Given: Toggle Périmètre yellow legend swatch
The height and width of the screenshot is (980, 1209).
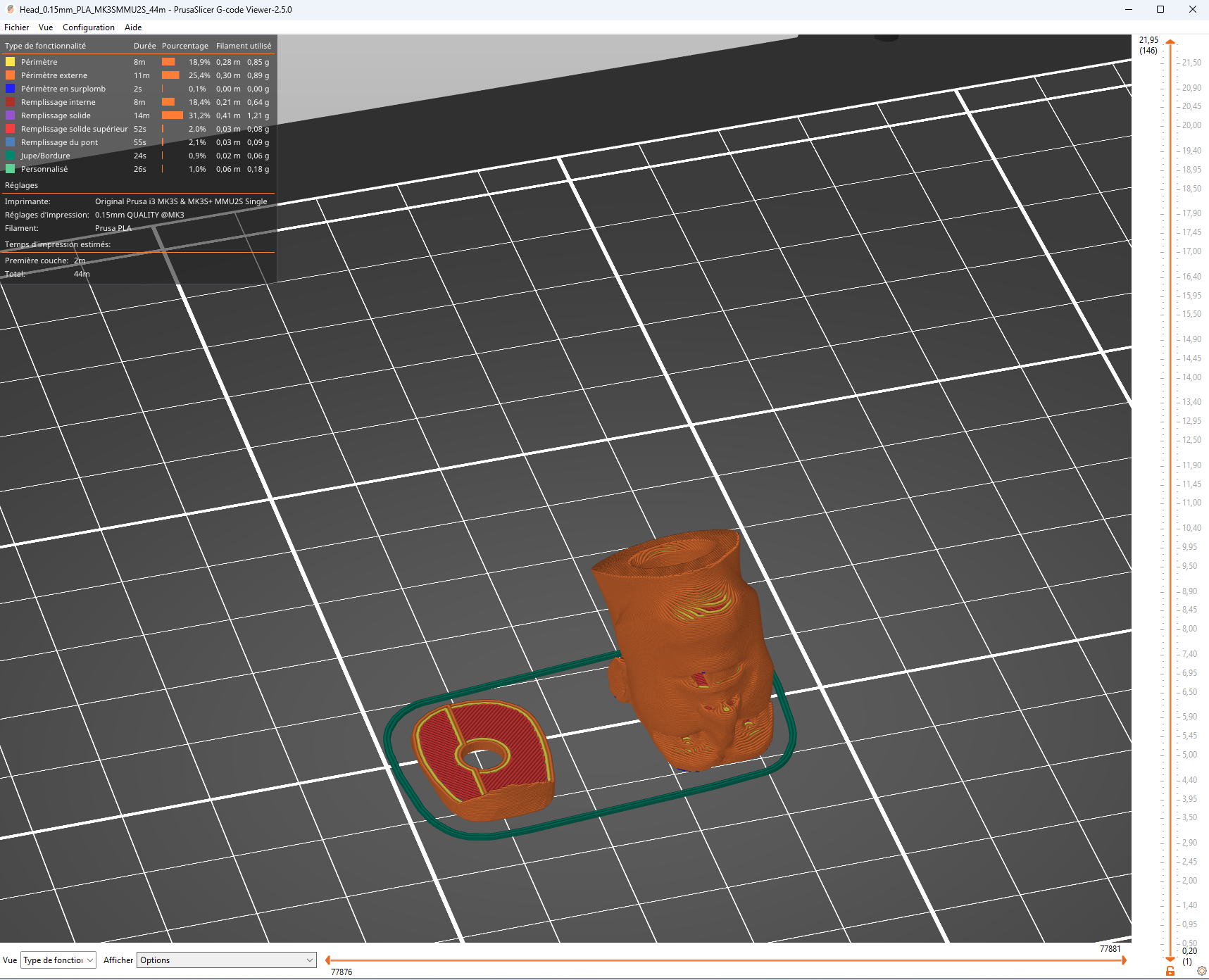Looking at the screenshot, I should point(11,62).
